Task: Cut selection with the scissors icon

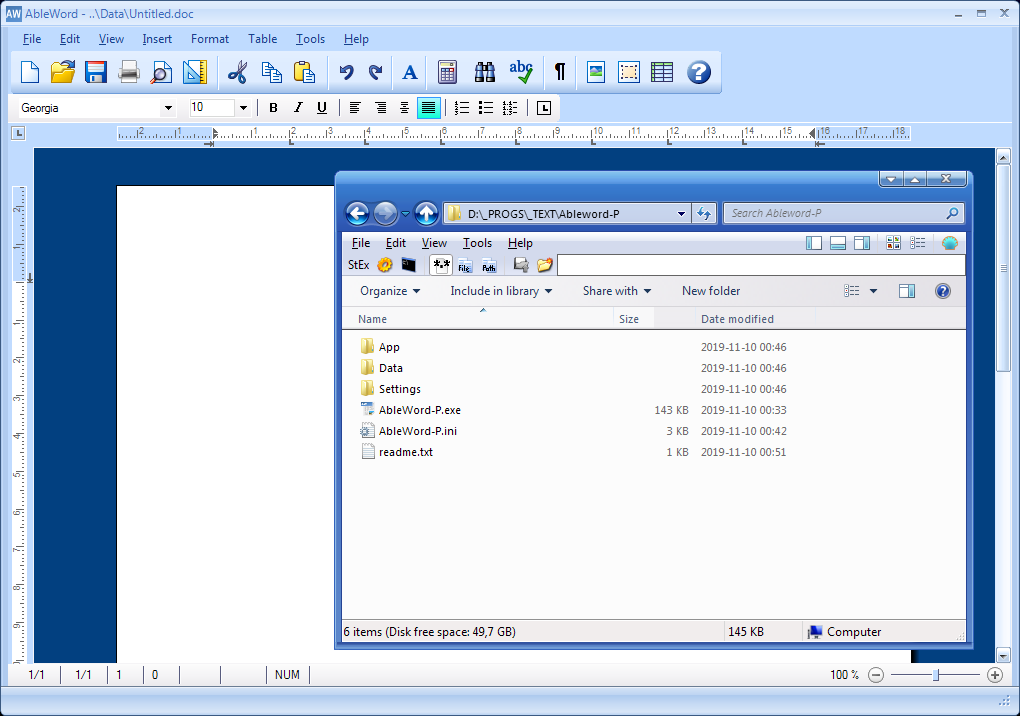Action: pos(237,72)
